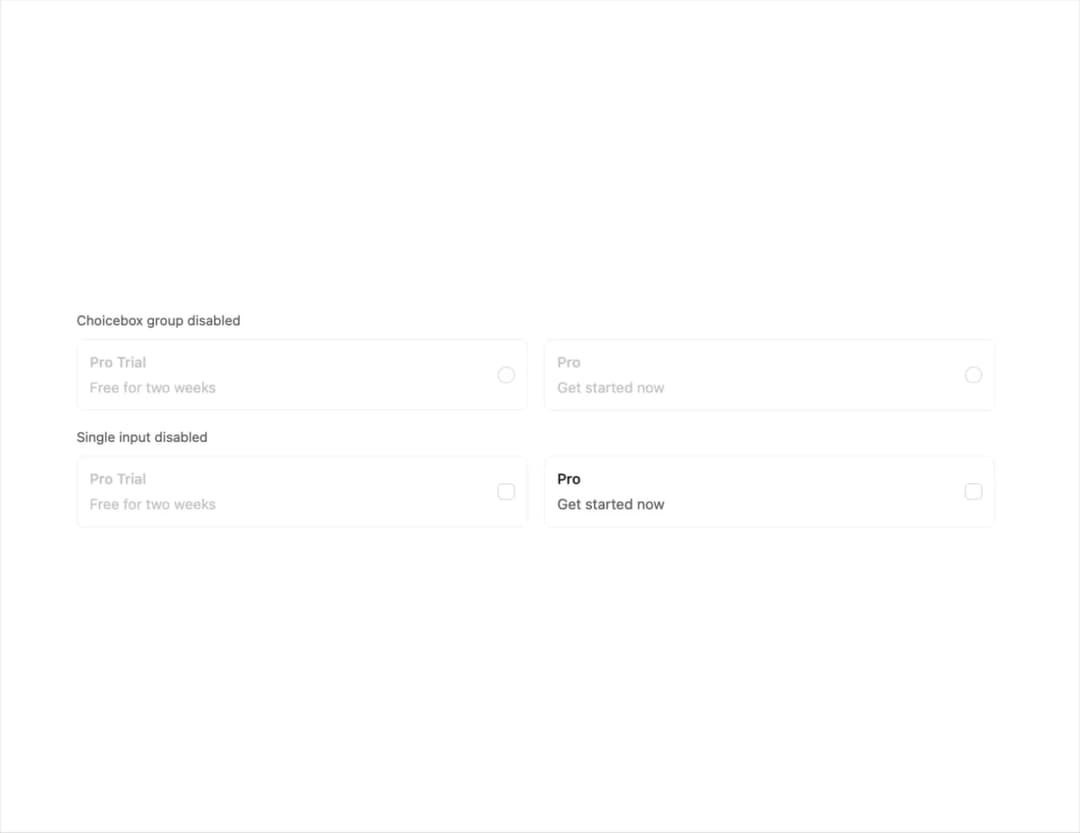The width and height of the screenshot is (1080, 833).
Task: Click 'Free for two weeks' under Single input disabled
Action: click(x=152, y=504)
